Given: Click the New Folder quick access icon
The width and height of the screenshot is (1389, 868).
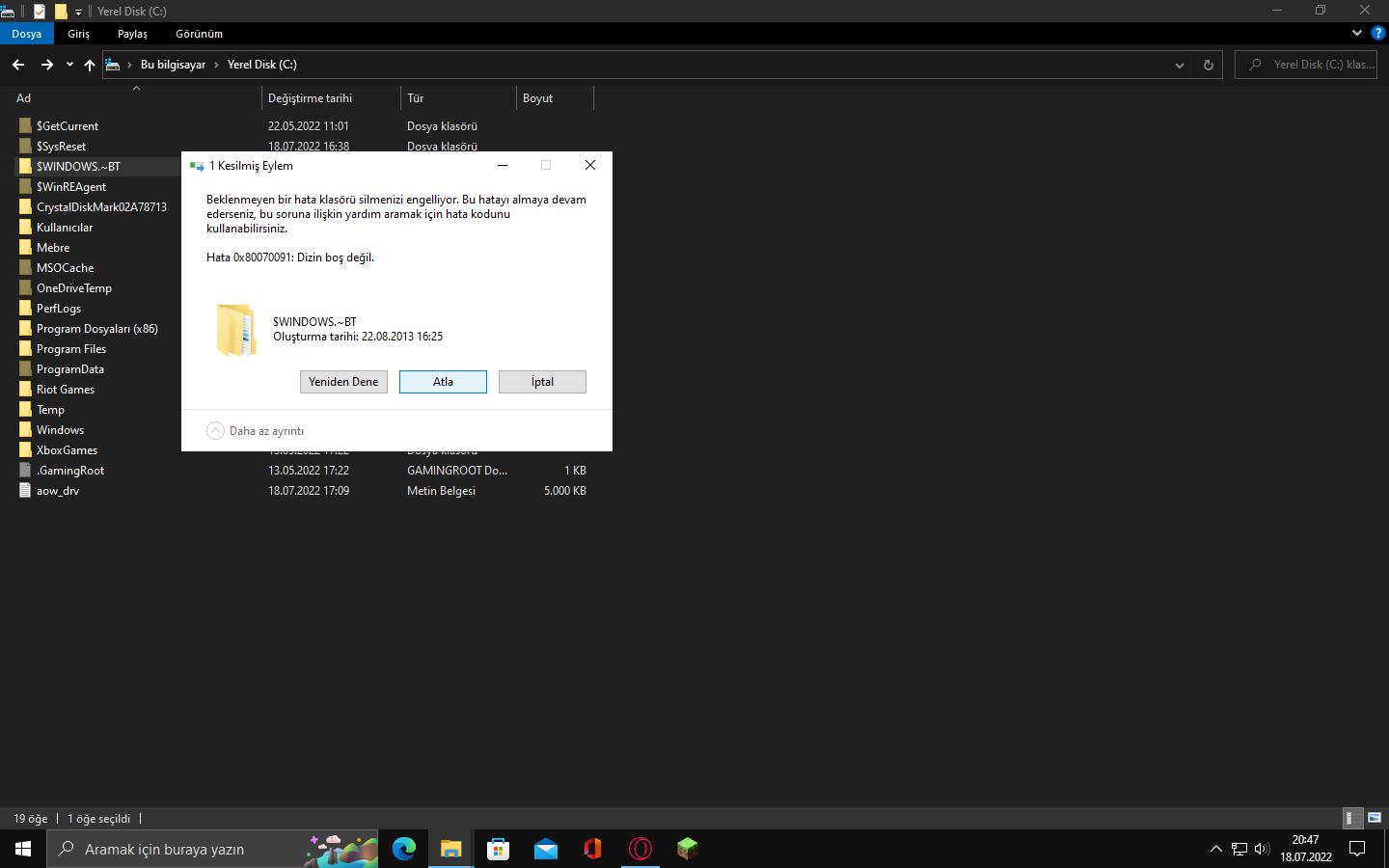Looking at the screenshot, I should [x=61, y=12].
